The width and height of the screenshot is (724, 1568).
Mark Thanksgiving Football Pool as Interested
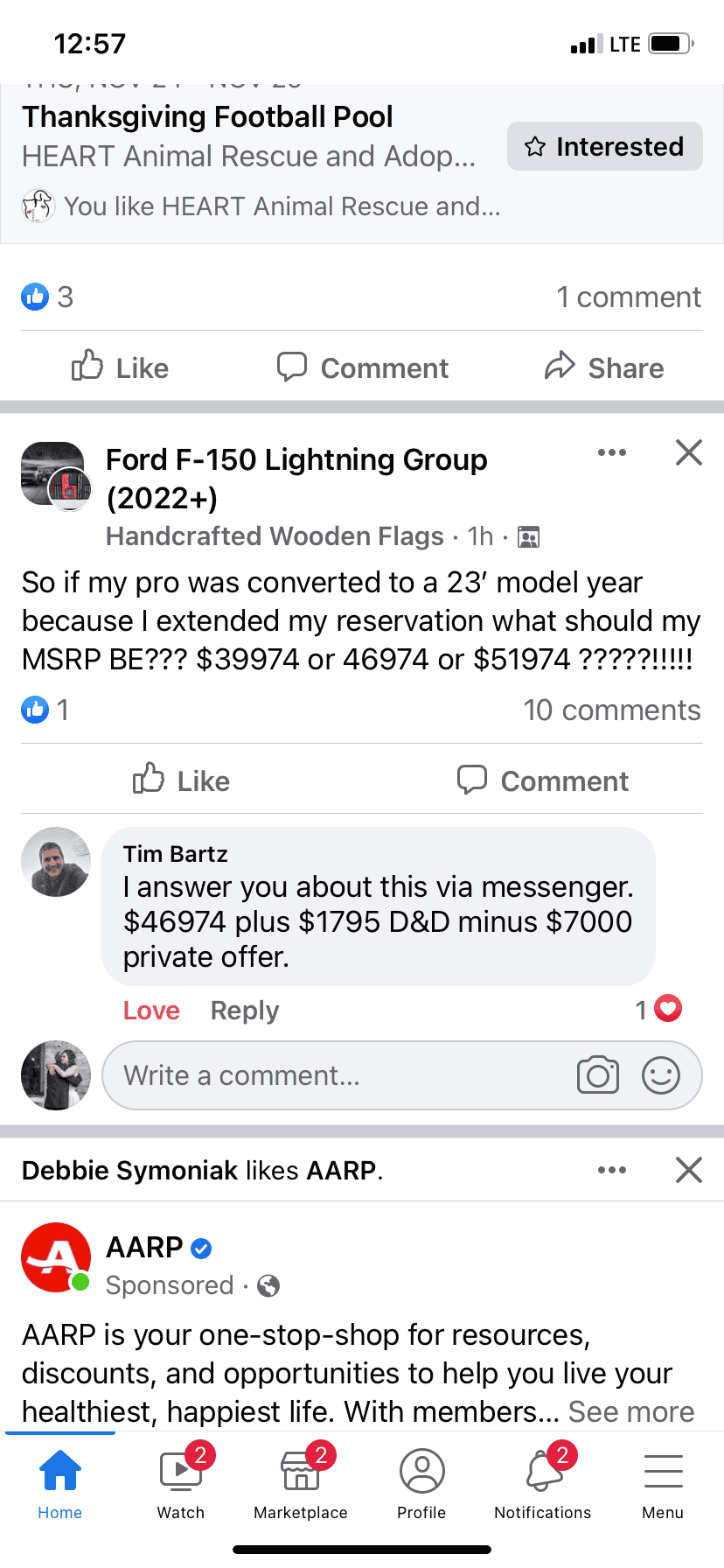click(604, 146)
